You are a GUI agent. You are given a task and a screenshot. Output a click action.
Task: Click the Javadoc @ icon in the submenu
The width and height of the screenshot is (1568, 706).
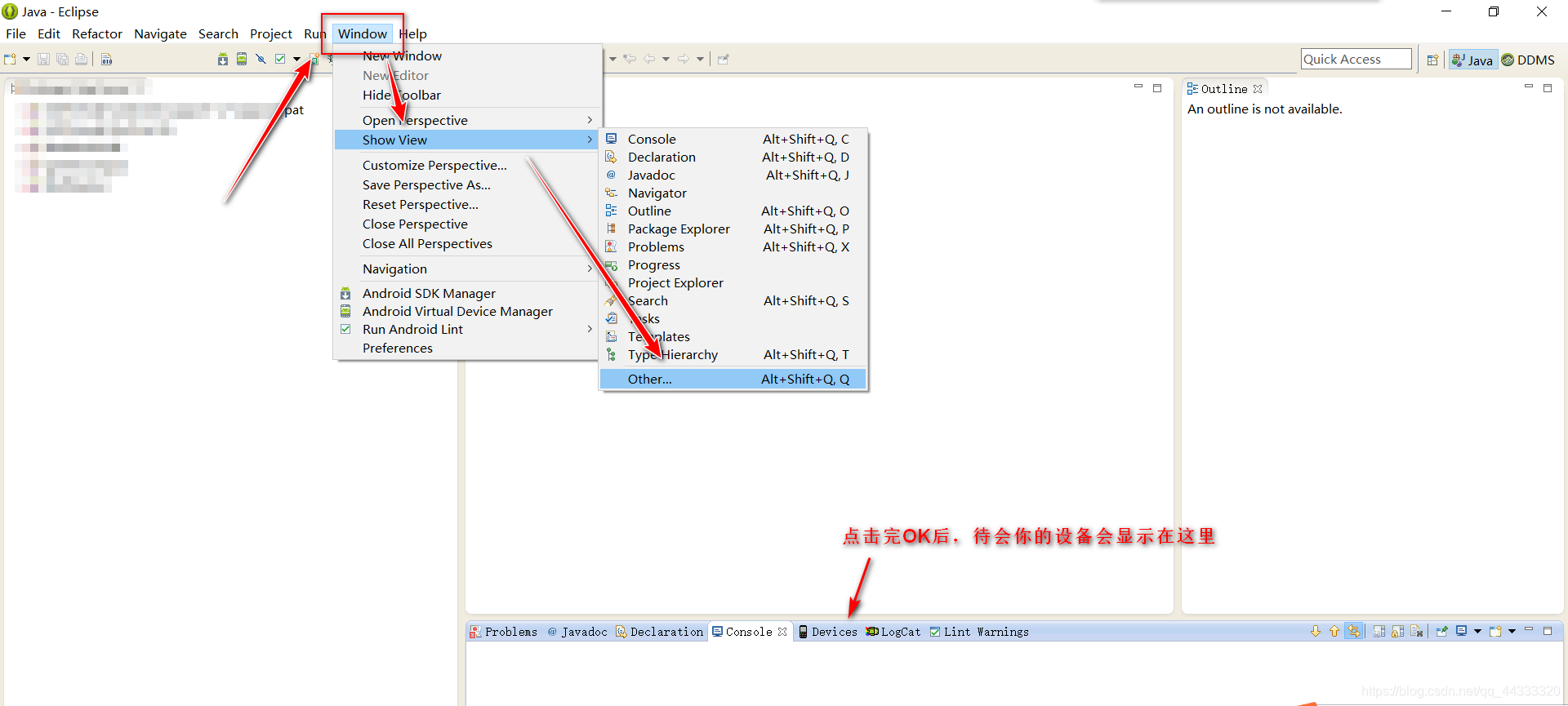611,175
